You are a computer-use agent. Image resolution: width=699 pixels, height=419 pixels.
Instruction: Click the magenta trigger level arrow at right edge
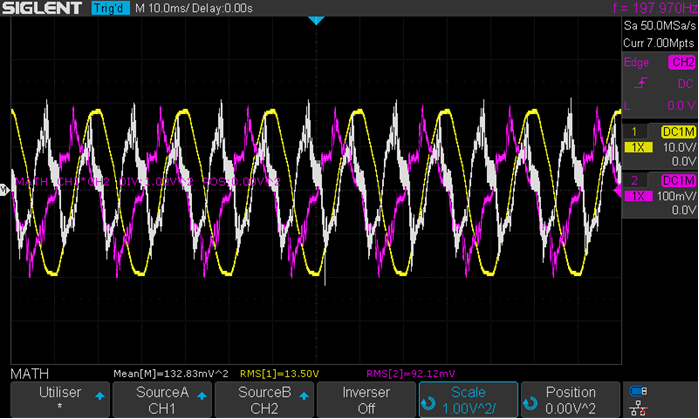coord(618,191)
